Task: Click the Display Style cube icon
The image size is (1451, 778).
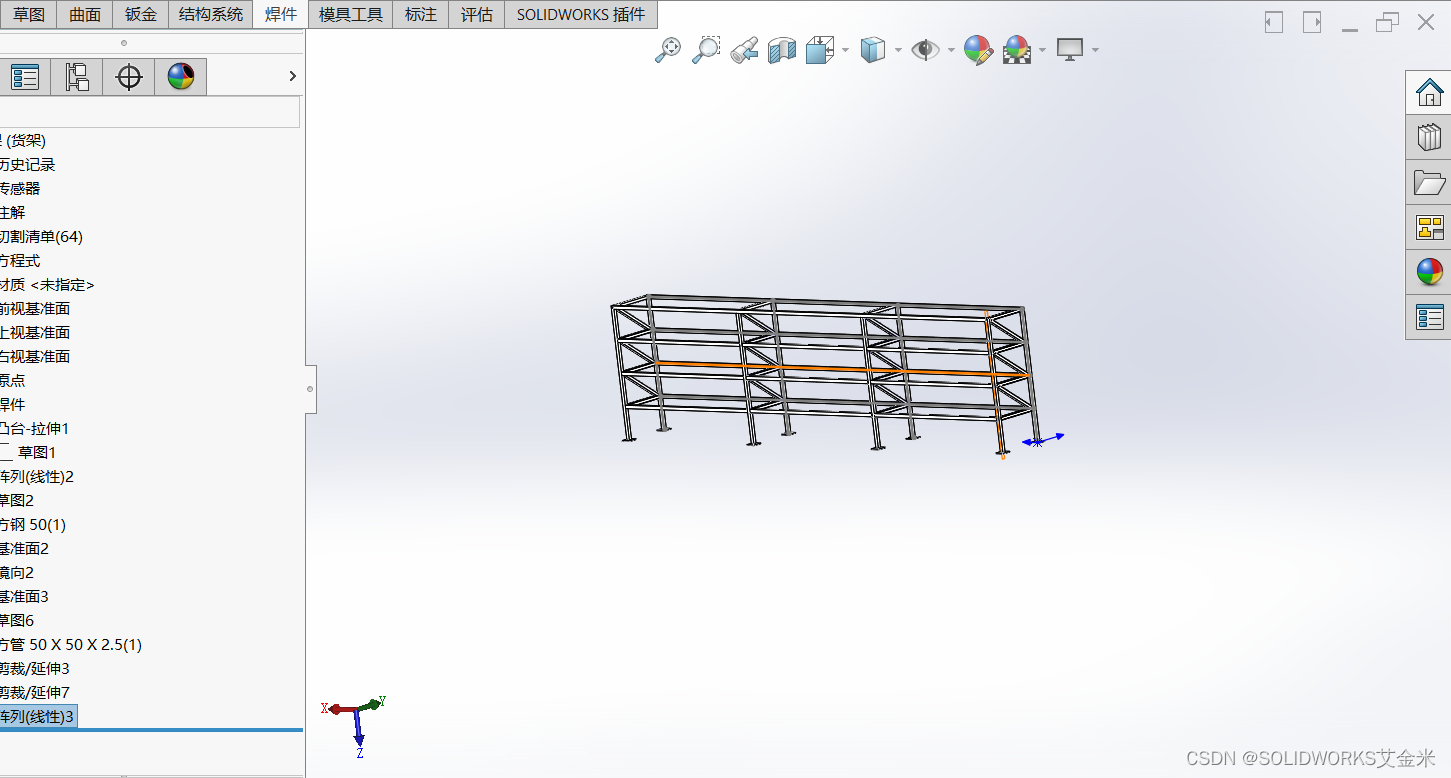Action: (x=873, y=50)
